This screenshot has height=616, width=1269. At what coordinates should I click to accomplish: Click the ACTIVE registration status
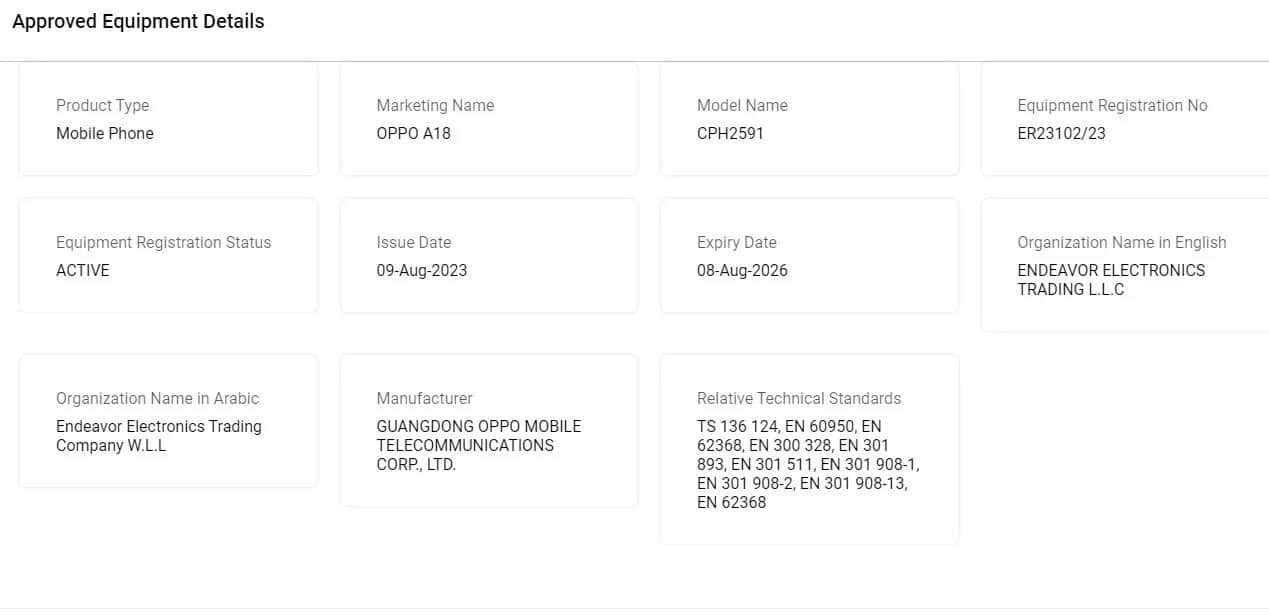83,270
